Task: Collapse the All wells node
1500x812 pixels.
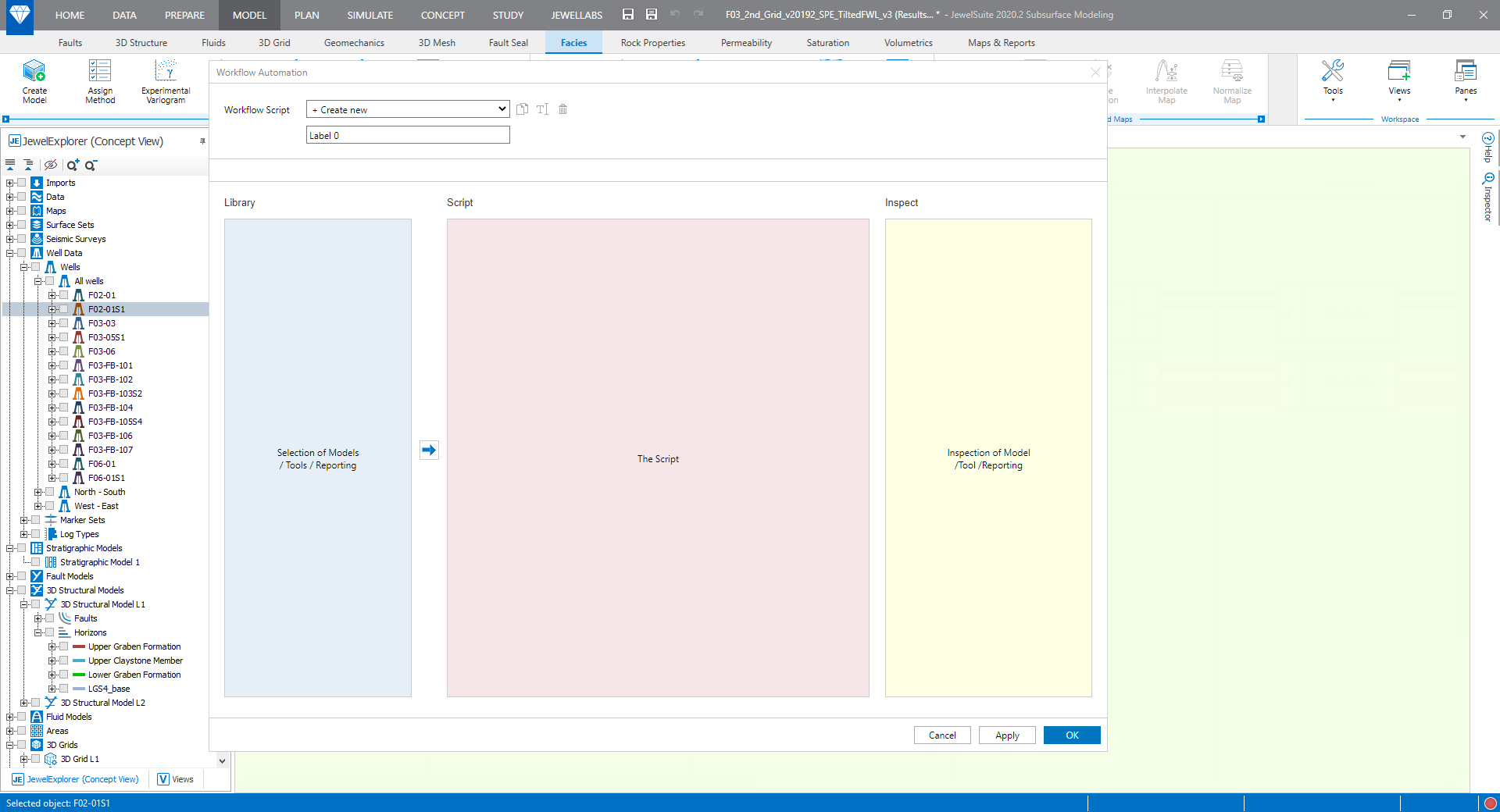Action: tap(38, 281)
